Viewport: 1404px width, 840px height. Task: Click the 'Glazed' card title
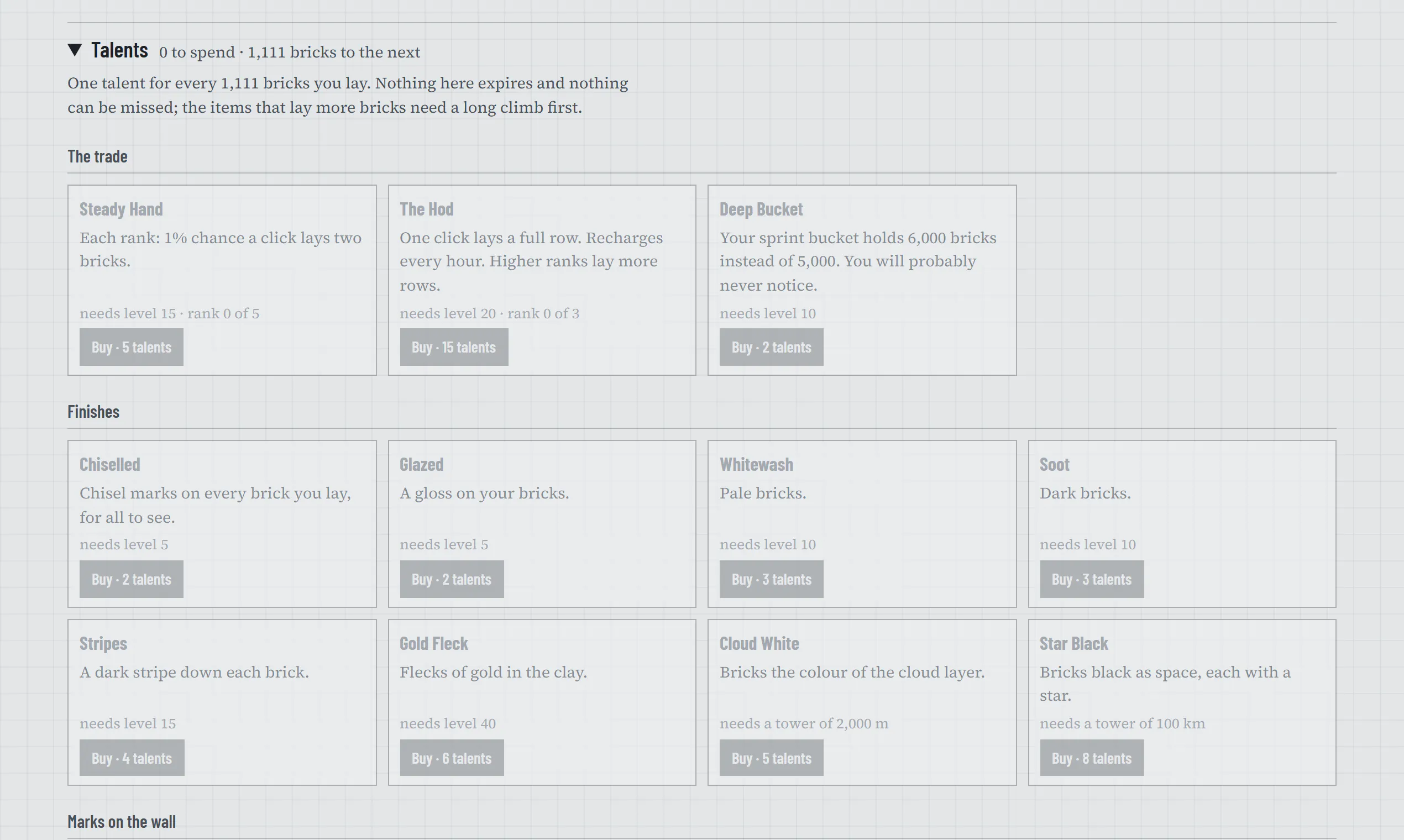tap(421, 465)
